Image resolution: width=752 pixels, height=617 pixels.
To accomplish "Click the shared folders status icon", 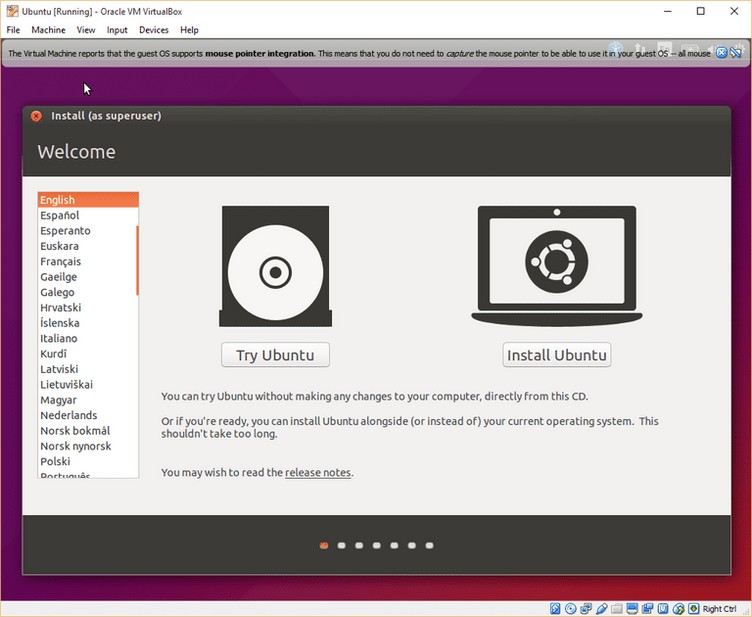I will click(617, 609).
